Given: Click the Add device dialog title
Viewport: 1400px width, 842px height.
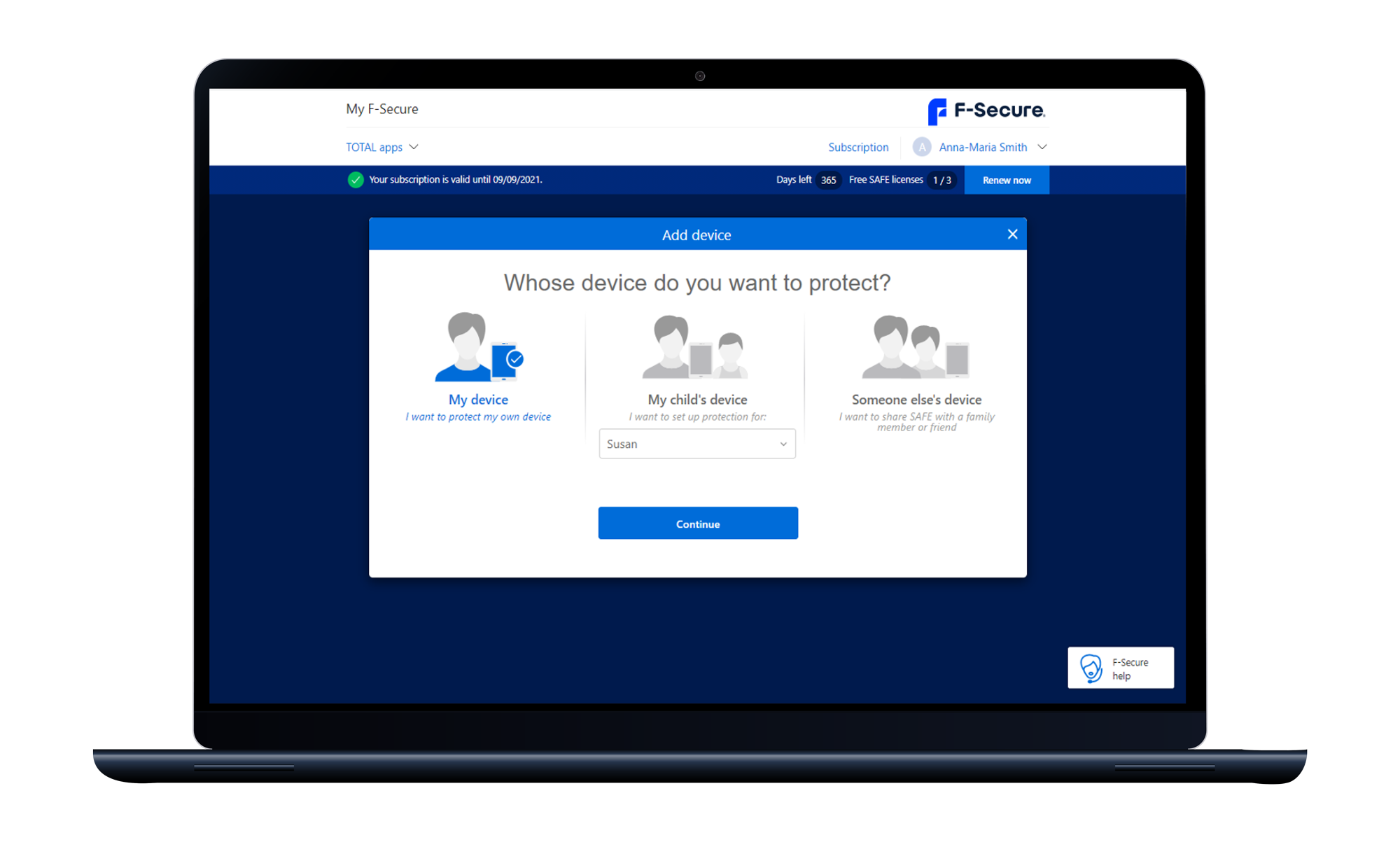Looking at the screenshot, I should pos(696,235).
